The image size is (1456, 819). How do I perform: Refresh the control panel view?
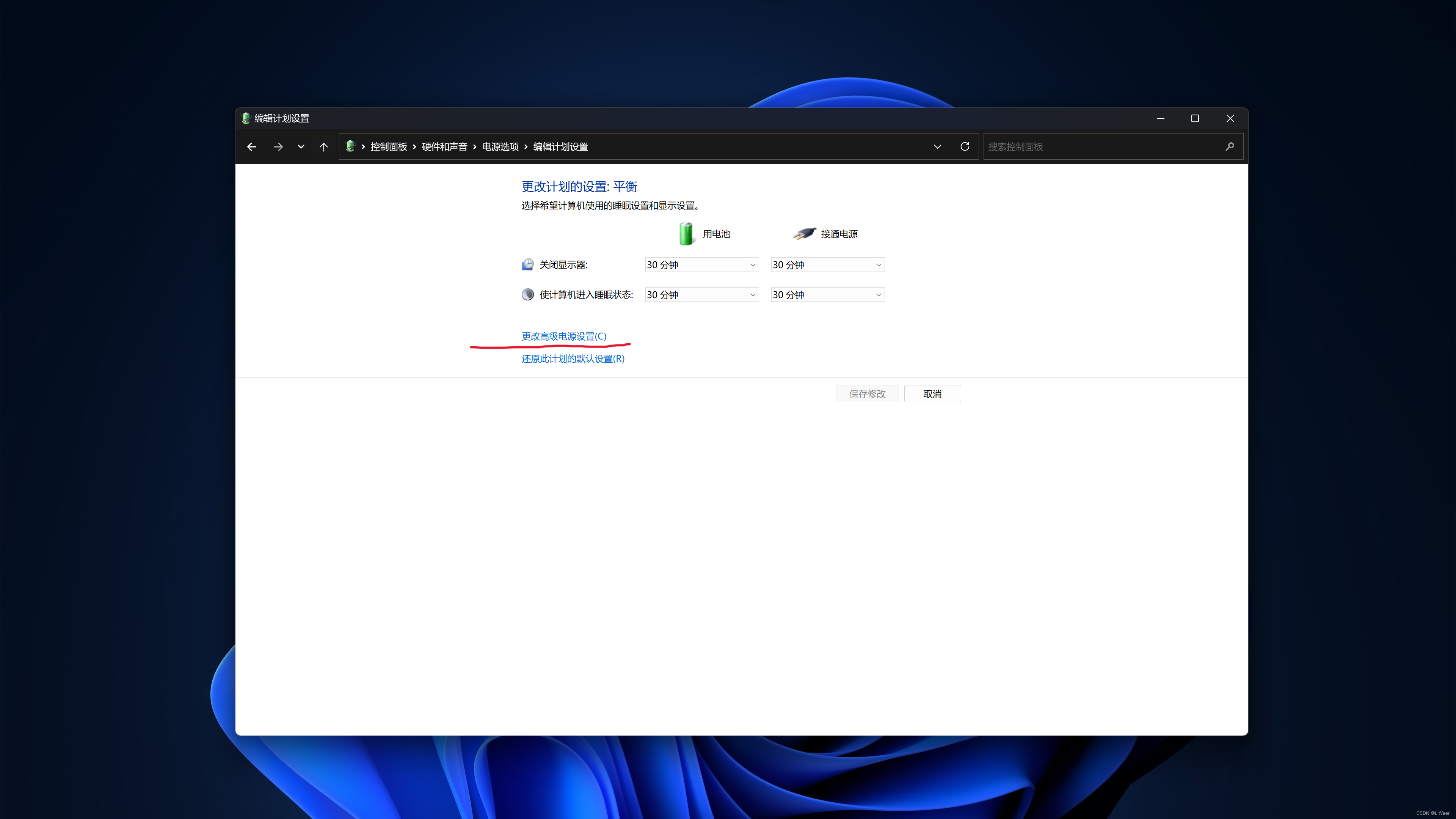[965, 146]
